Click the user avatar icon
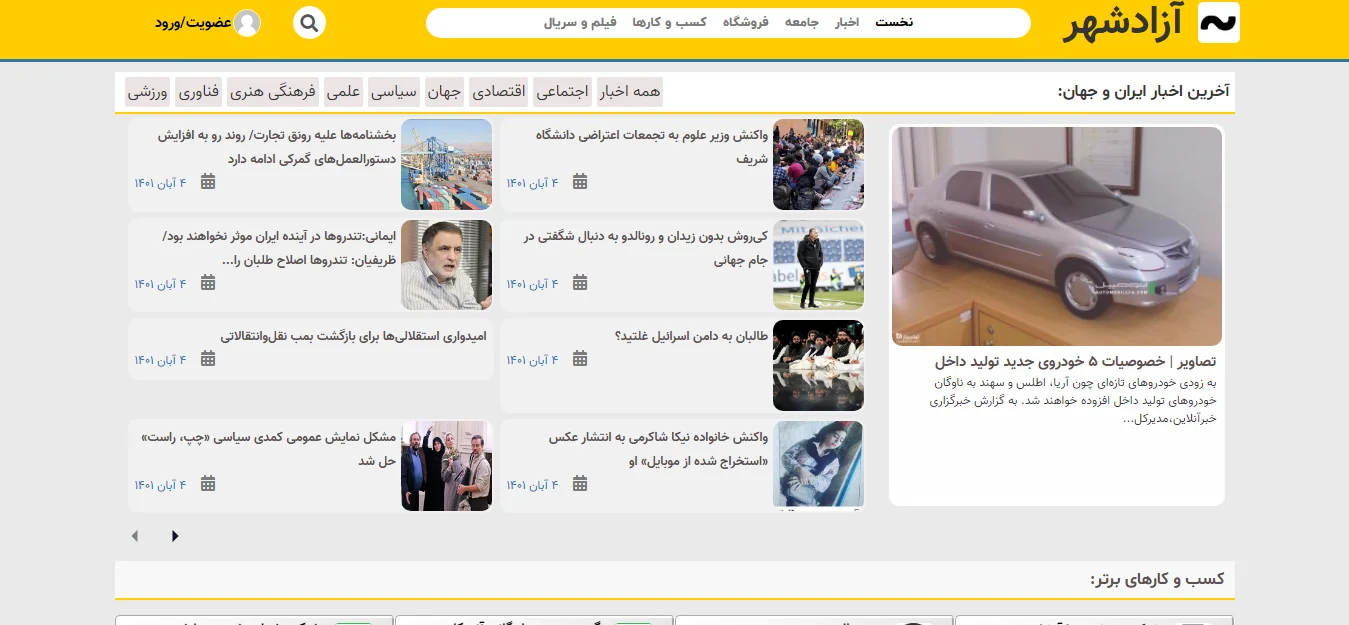Screen dimensions: 1349x625 (247, 22)
